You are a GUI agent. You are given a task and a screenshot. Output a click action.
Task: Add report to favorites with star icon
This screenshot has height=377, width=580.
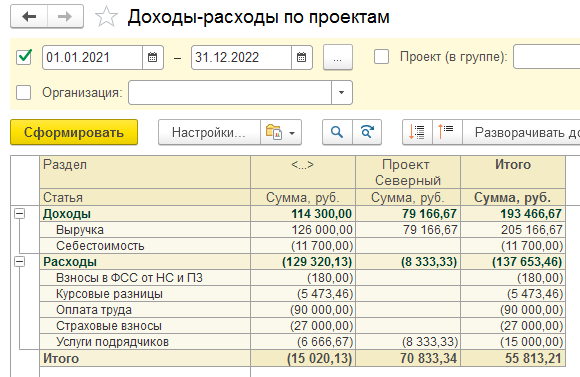[x=106, y=17]
